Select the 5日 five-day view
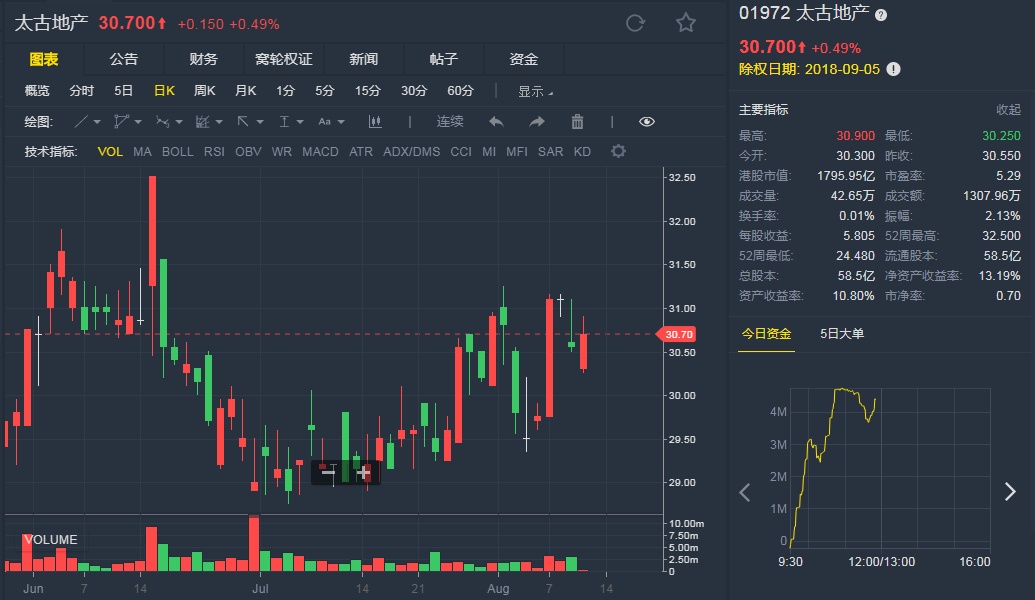Image resolution: width=1035 pixels, height=600 pixels. coord(123,91)
